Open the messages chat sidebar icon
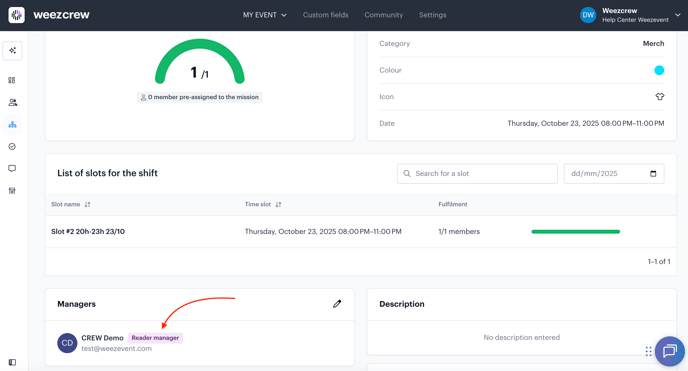This screenshot has width=688, height=371. point(12,168)
